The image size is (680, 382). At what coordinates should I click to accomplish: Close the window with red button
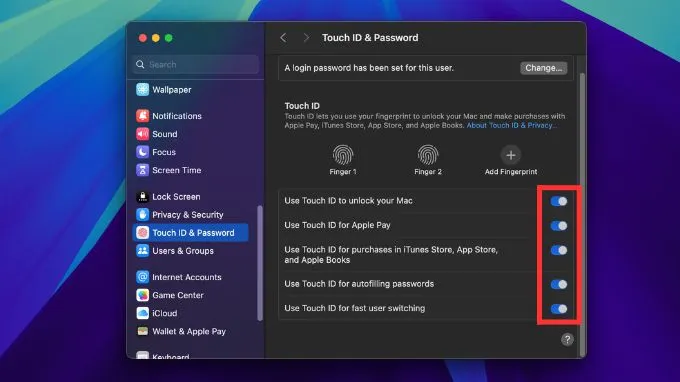(x=143, y=38)
